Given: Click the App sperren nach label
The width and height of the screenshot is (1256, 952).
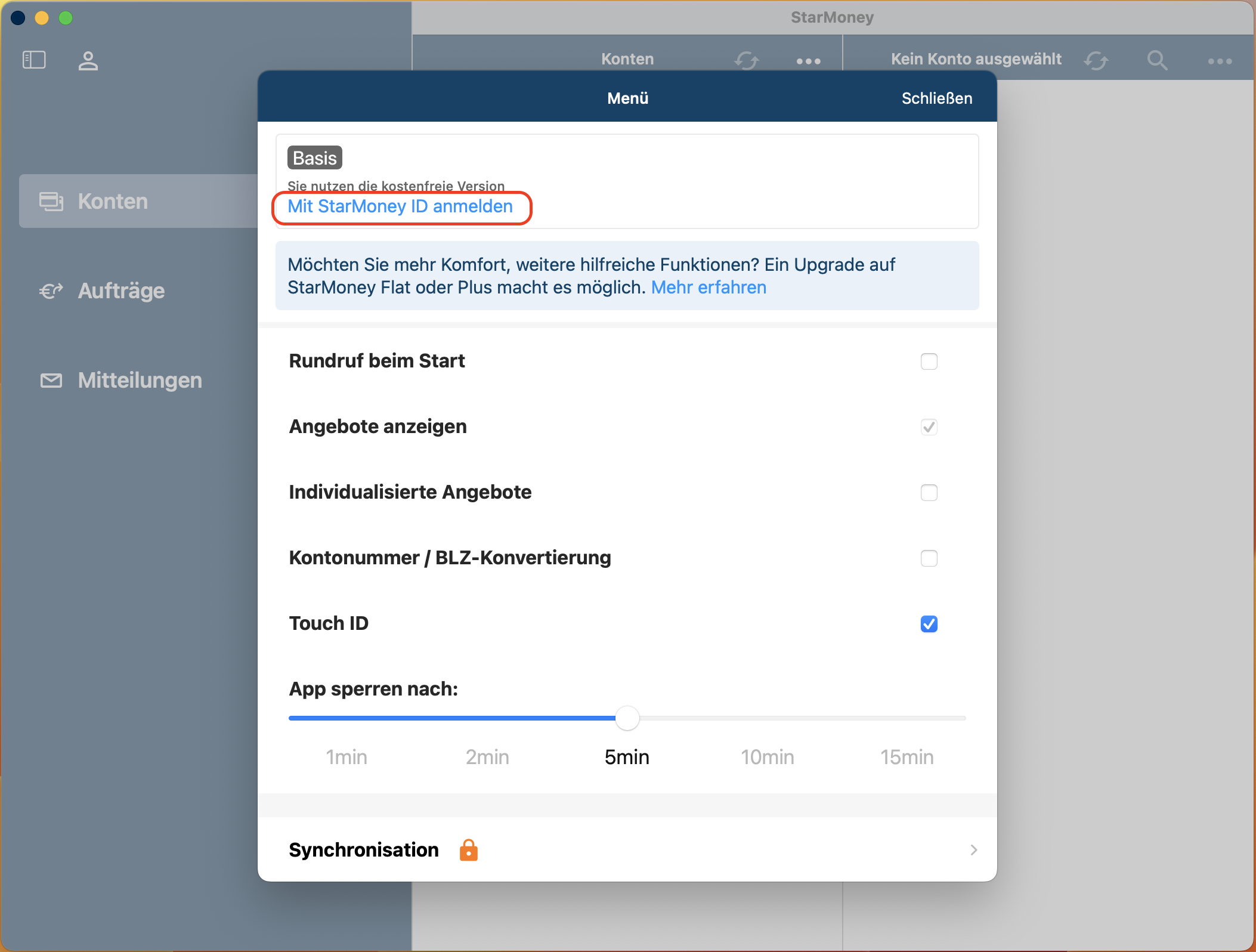Looking at the screenshot, I should pos(373,689).
